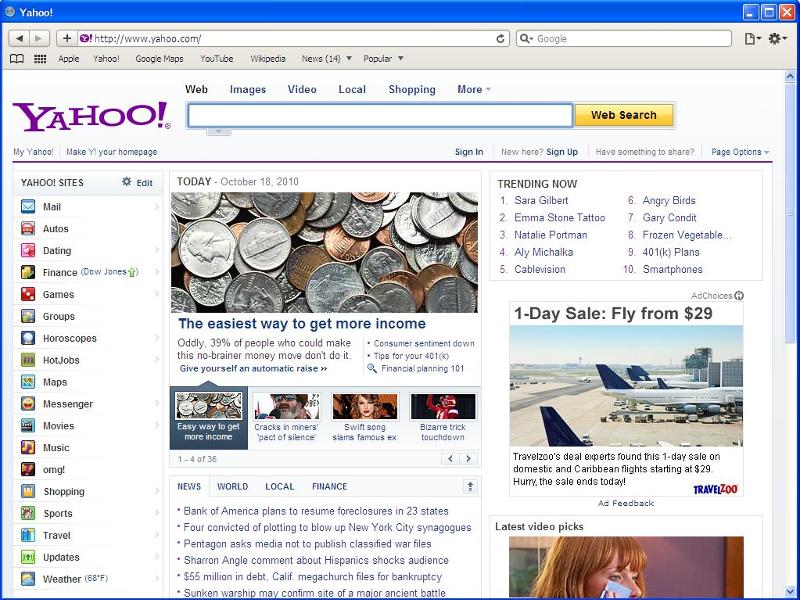
Task: Switch to the Local search tab
Action: pos(352,89)
